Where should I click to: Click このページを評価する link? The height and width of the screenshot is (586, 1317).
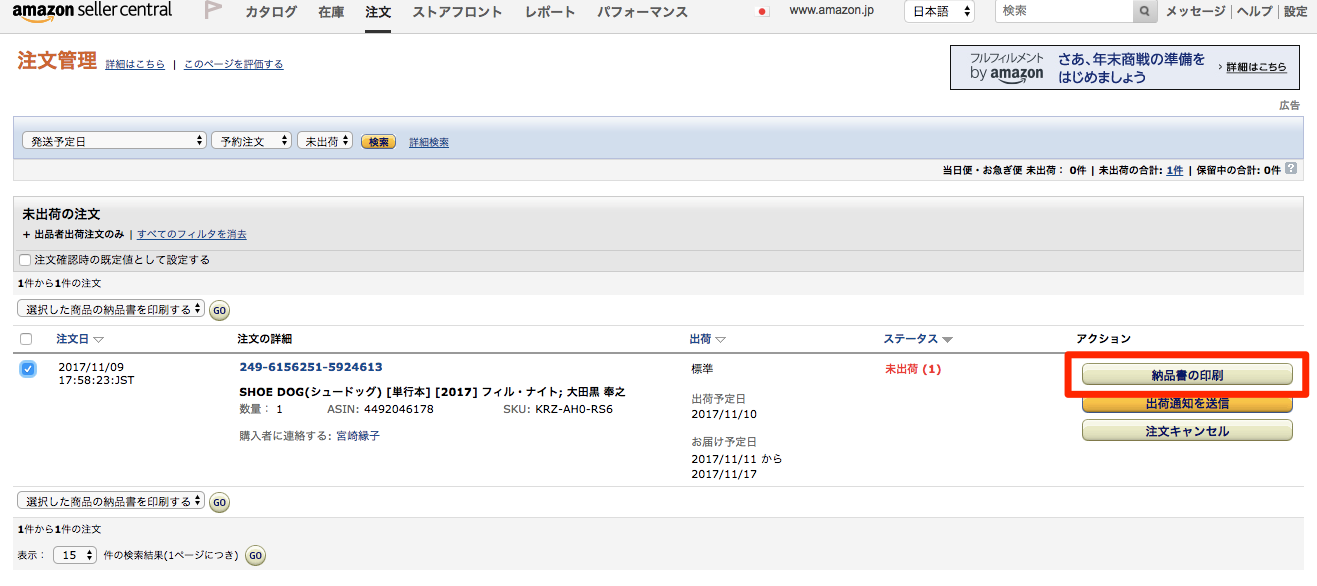click(x=233, y=64)
